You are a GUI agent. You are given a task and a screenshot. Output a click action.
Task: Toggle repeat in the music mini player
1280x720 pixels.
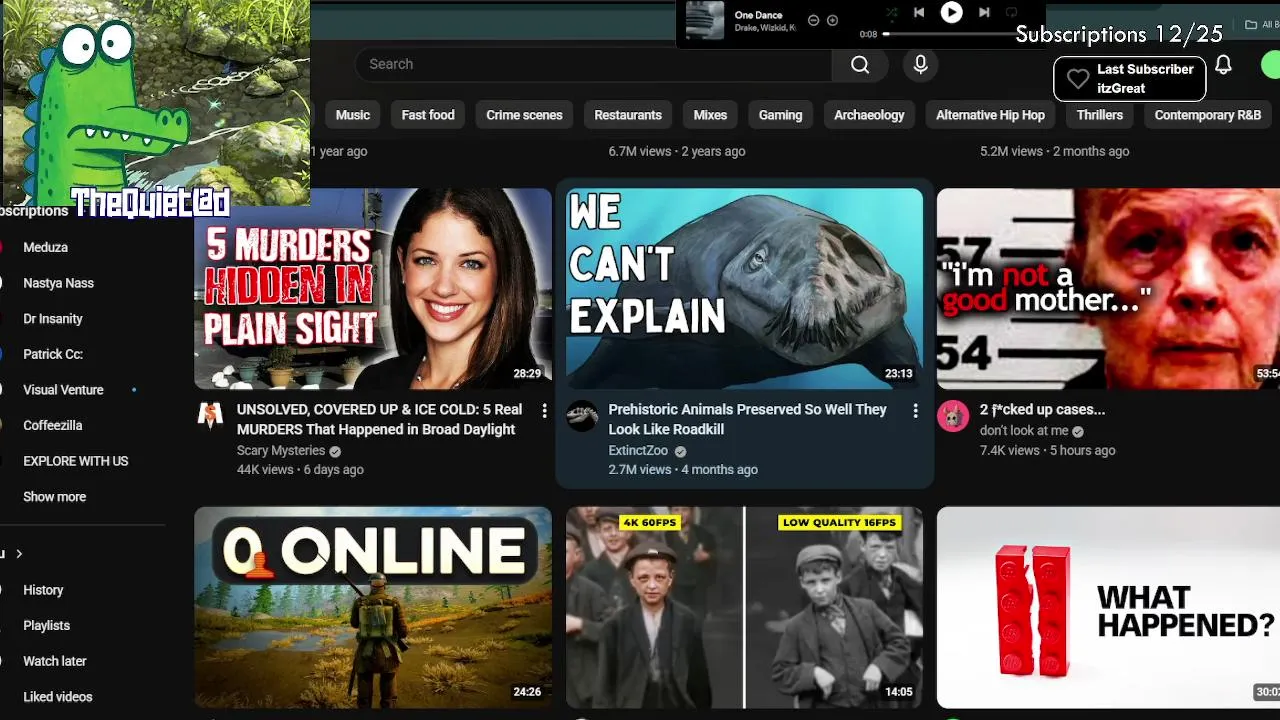tap(1011, 12)
